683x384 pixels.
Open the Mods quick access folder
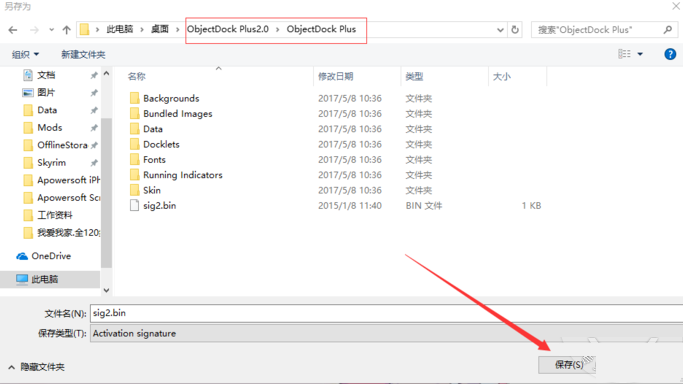coord(50,128)
